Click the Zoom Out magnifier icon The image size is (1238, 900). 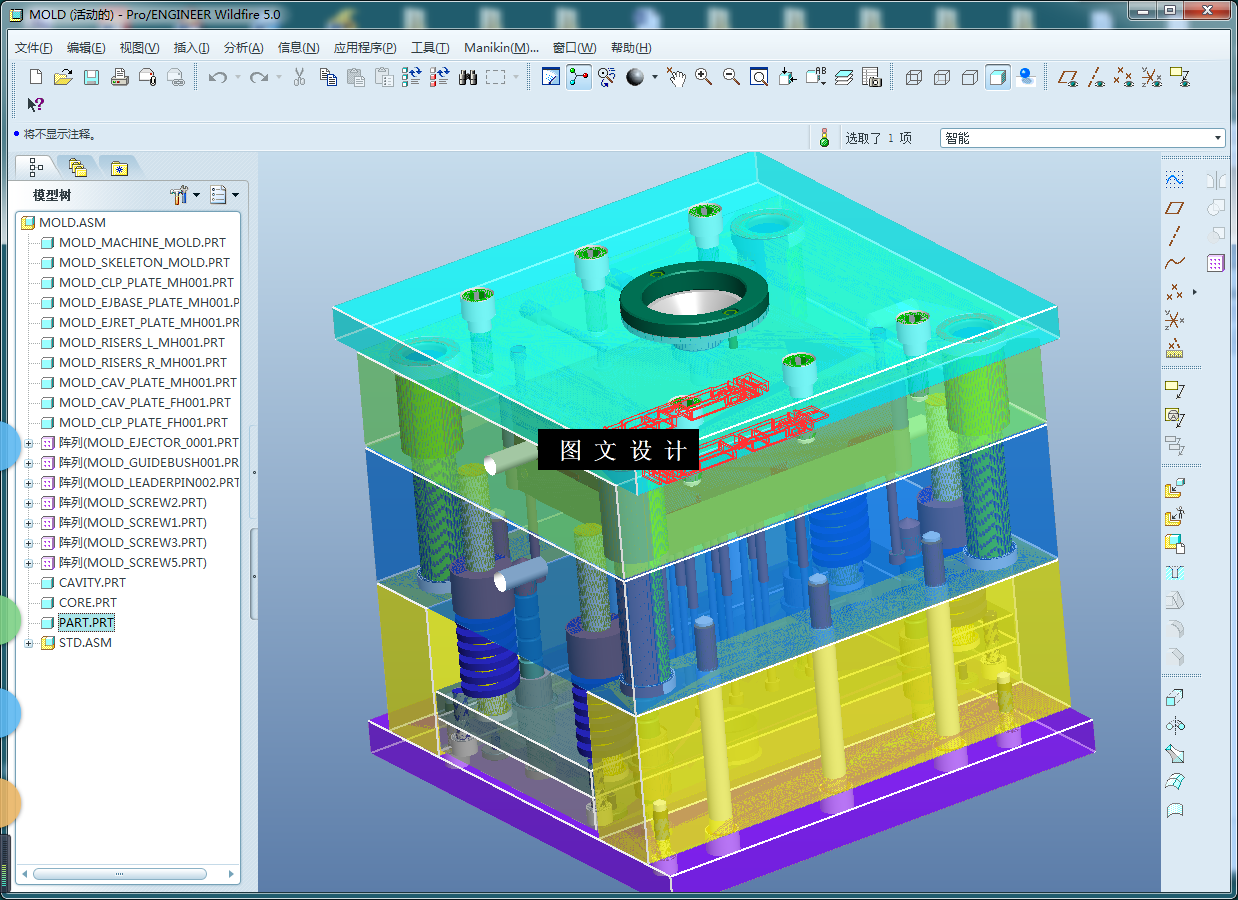[732, 77]
